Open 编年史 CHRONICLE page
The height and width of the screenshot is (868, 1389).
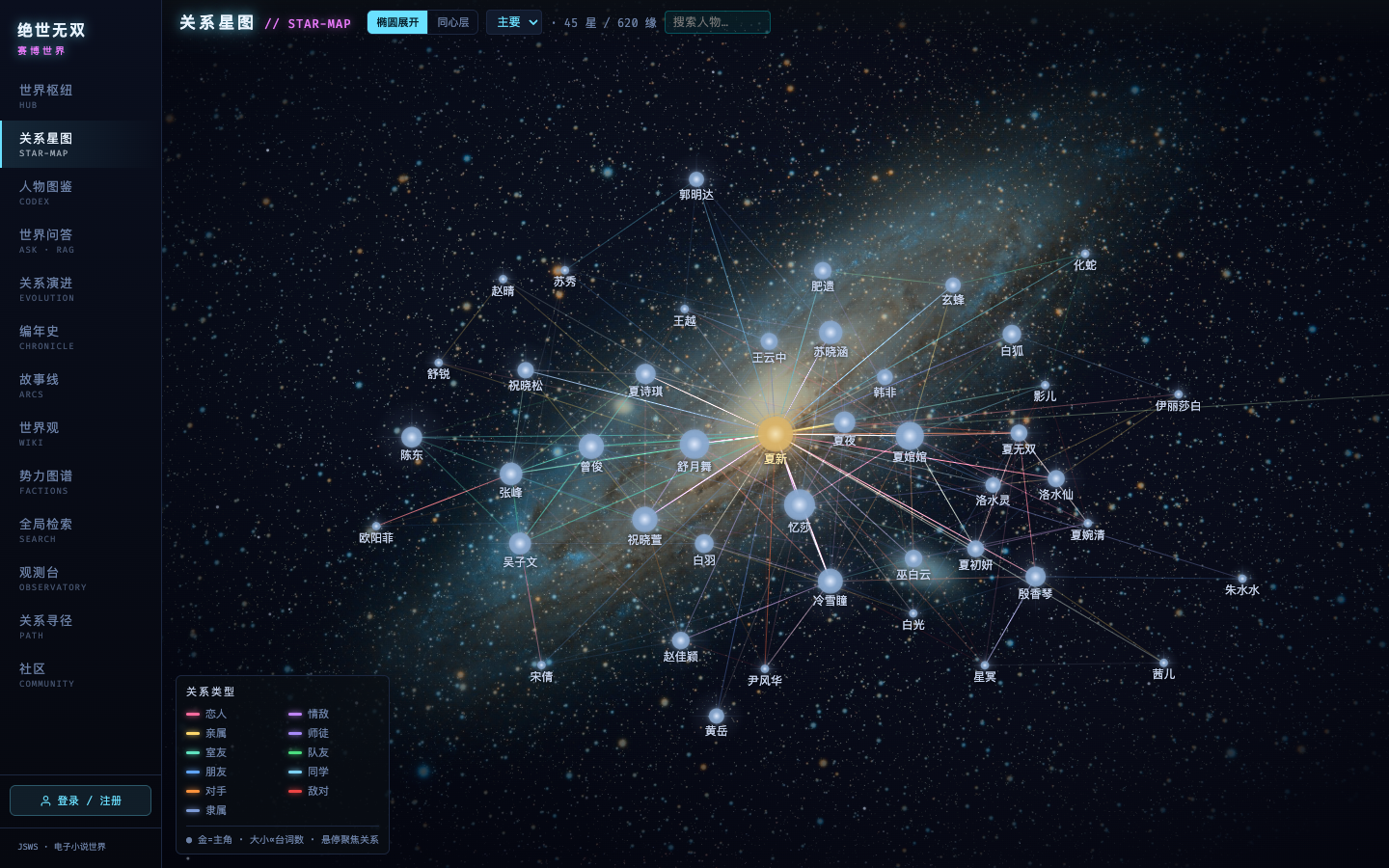pos(80,338)
